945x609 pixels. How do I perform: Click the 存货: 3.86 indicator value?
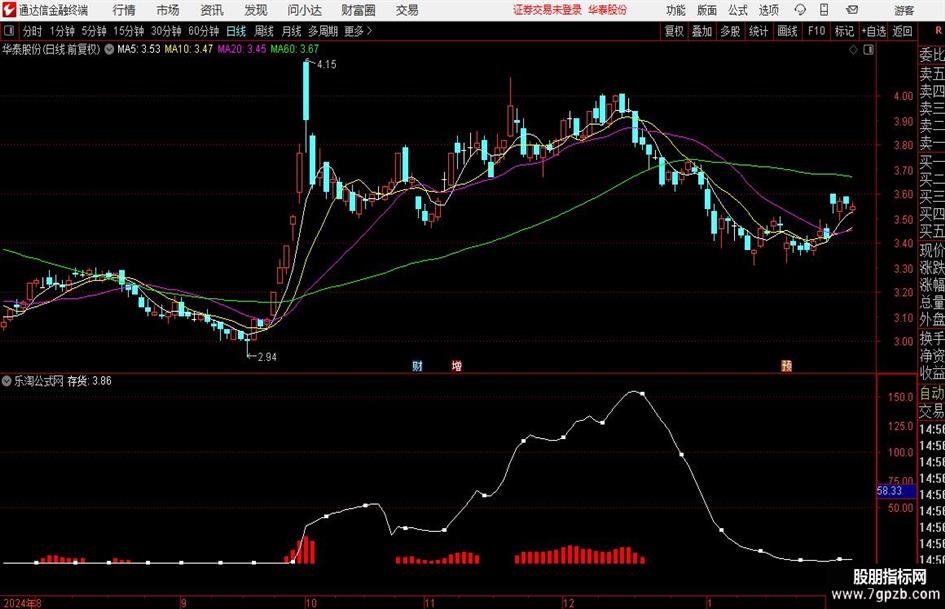point(89,381)
